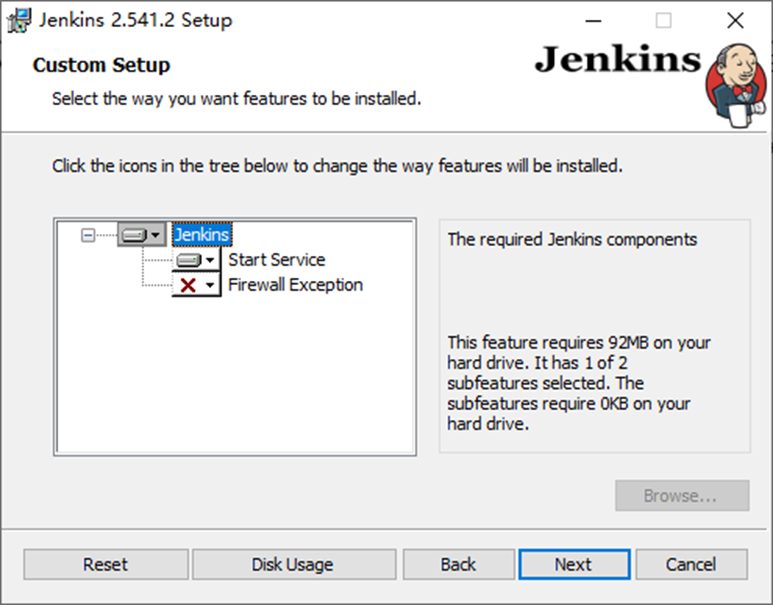Click the Jenkins installer title bar icon
The image size is (773, 605).
[19, 21]
